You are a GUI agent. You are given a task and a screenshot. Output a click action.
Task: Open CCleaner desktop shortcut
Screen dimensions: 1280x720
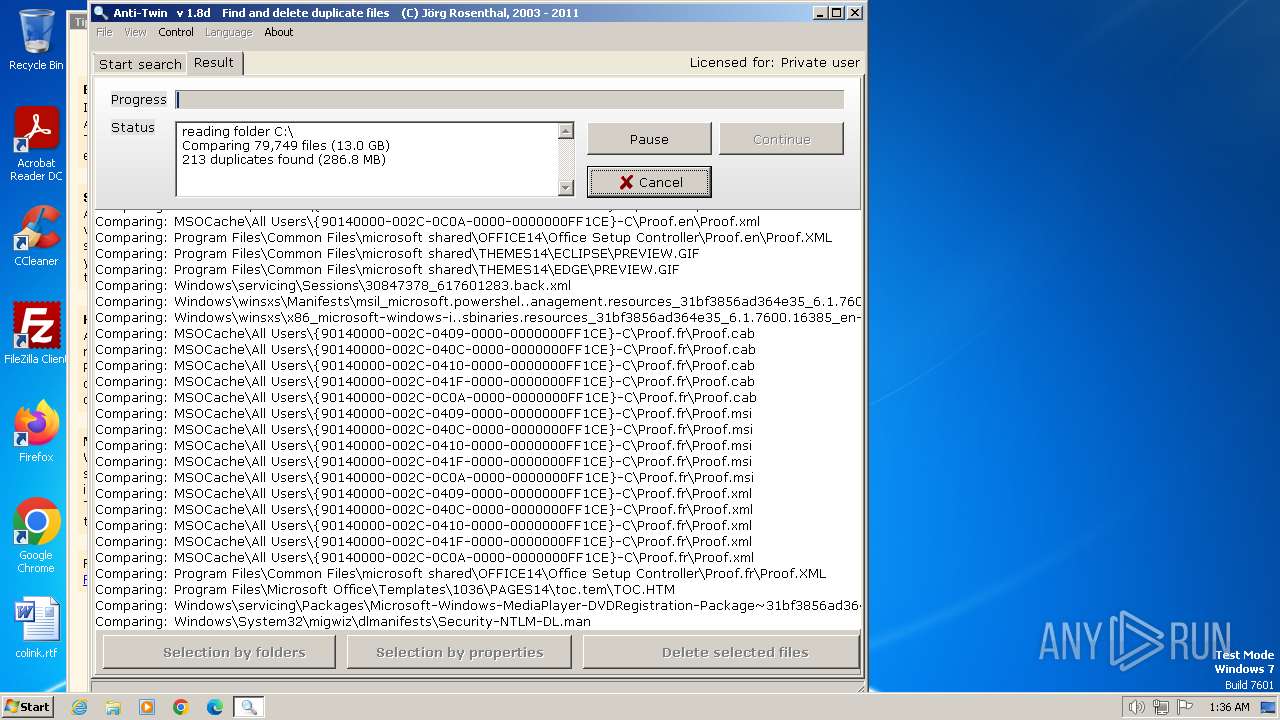(x=36, y=236)
